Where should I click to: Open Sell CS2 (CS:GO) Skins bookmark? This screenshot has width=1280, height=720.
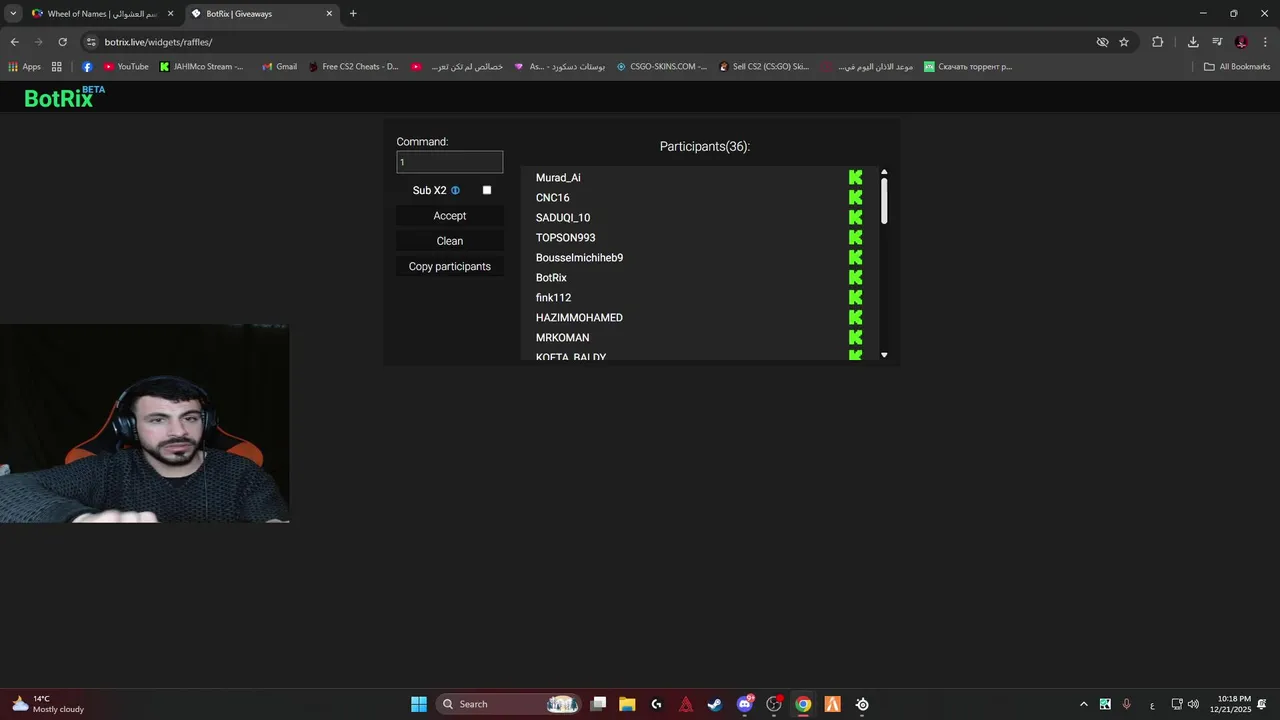pyautogui.click(x=764, y=67)
